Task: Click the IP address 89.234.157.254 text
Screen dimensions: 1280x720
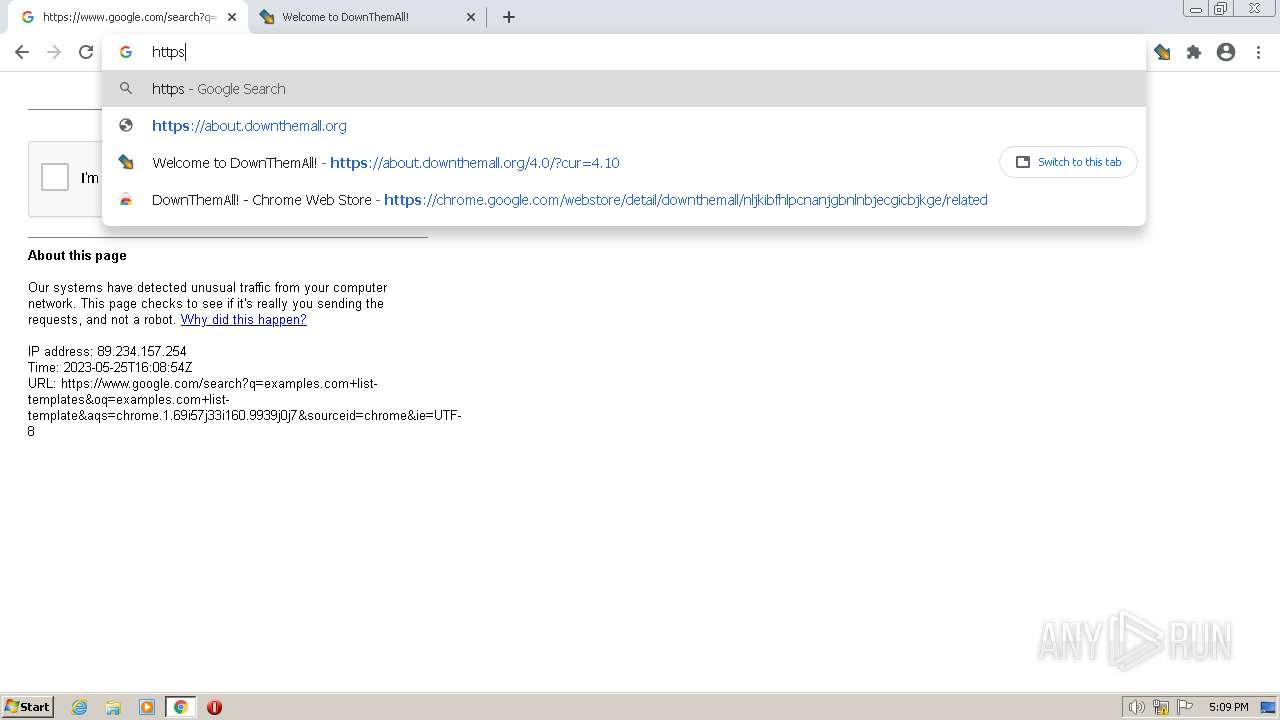Action: (107, 352)
